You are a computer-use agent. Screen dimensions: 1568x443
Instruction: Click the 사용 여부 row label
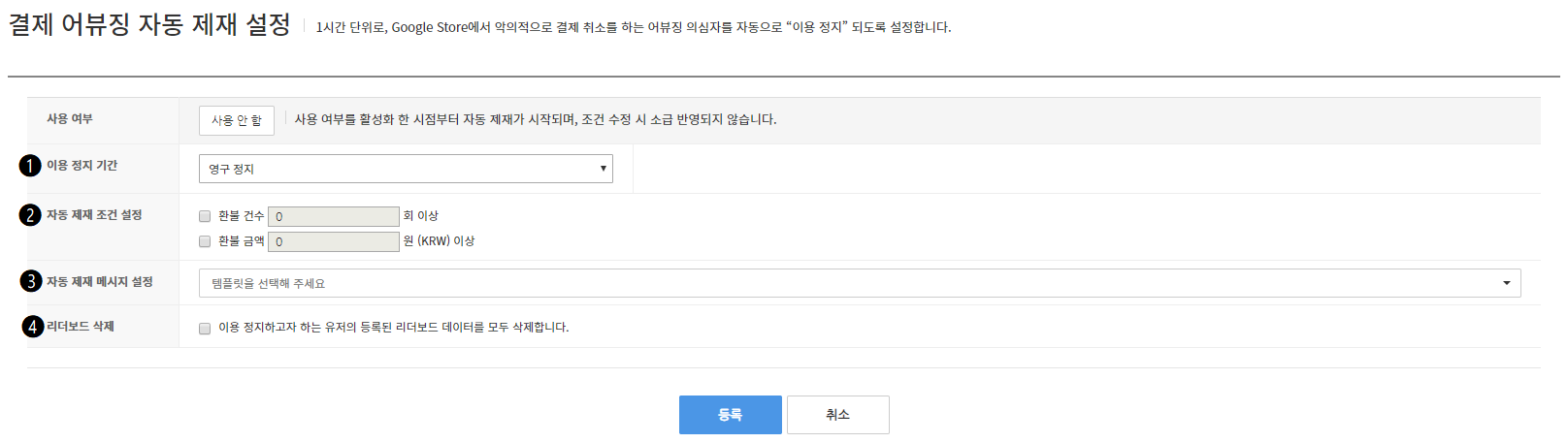[70, 118]
